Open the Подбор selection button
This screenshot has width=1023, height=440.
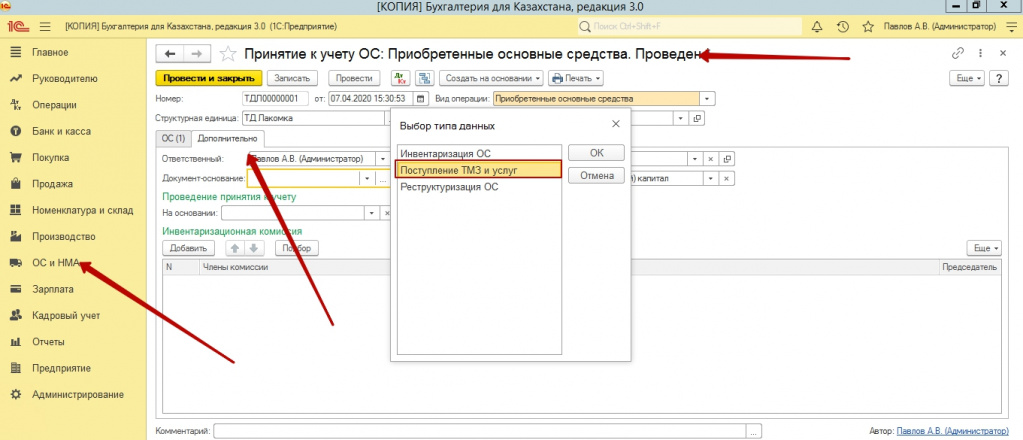coord(297,248)
